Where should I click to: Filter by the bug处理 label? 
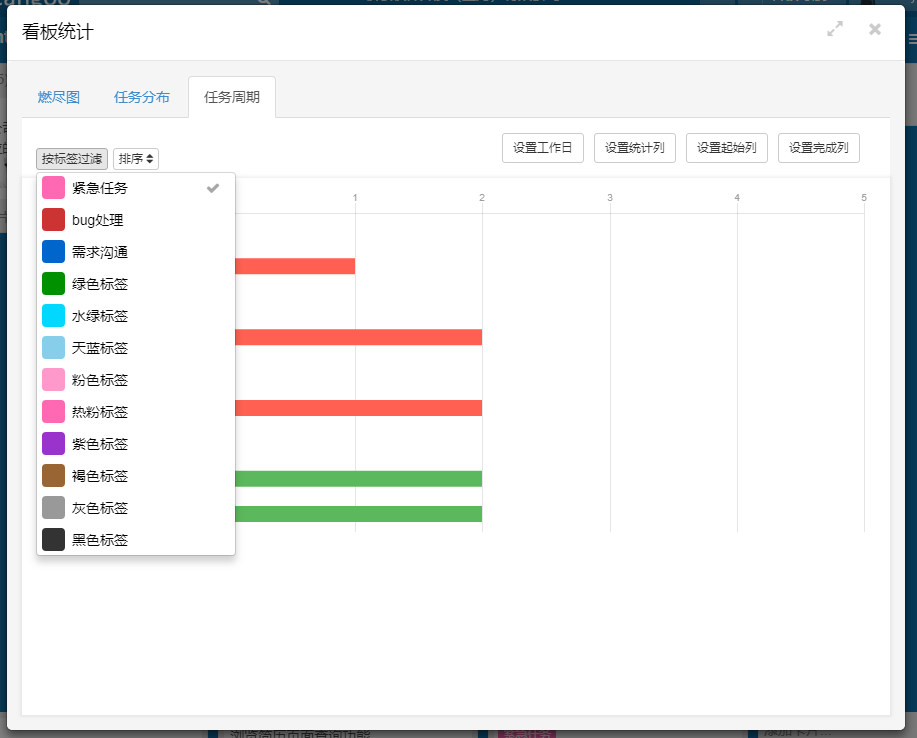pos(98,220)
